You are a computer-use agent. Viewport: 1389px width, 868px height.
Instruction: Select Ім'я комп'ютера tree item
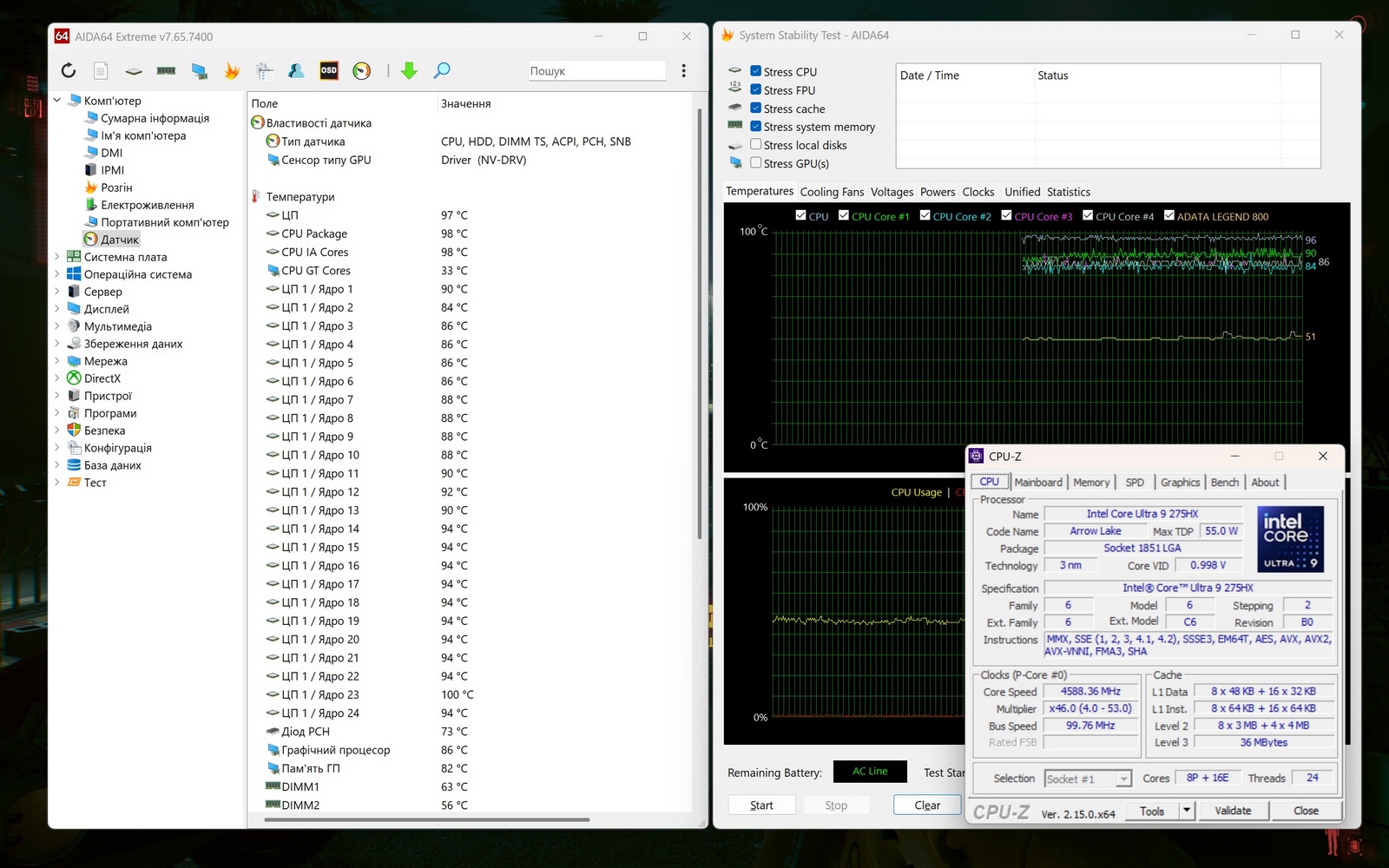143,135
